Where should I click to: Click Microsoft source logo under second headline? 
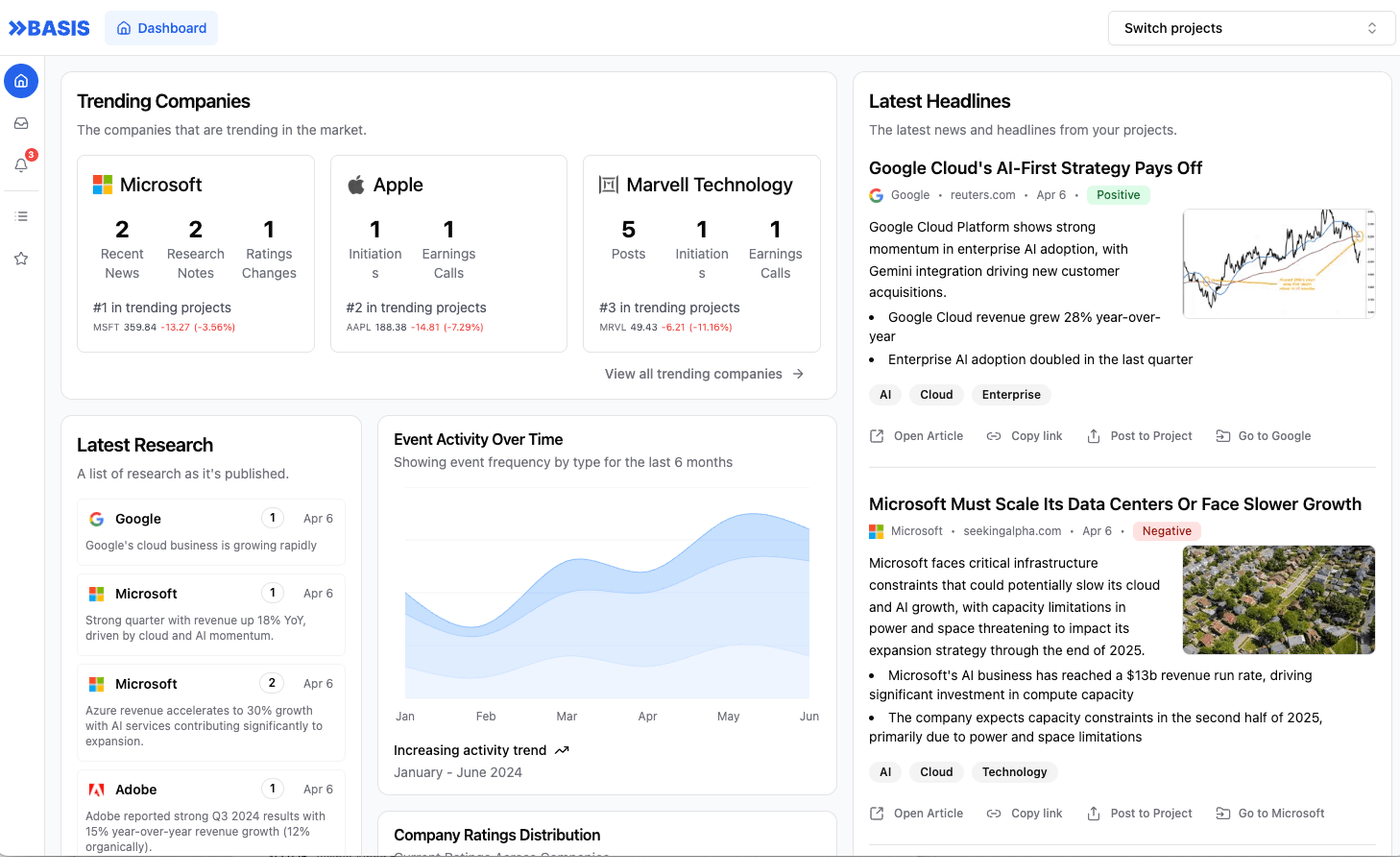(876, 531)
